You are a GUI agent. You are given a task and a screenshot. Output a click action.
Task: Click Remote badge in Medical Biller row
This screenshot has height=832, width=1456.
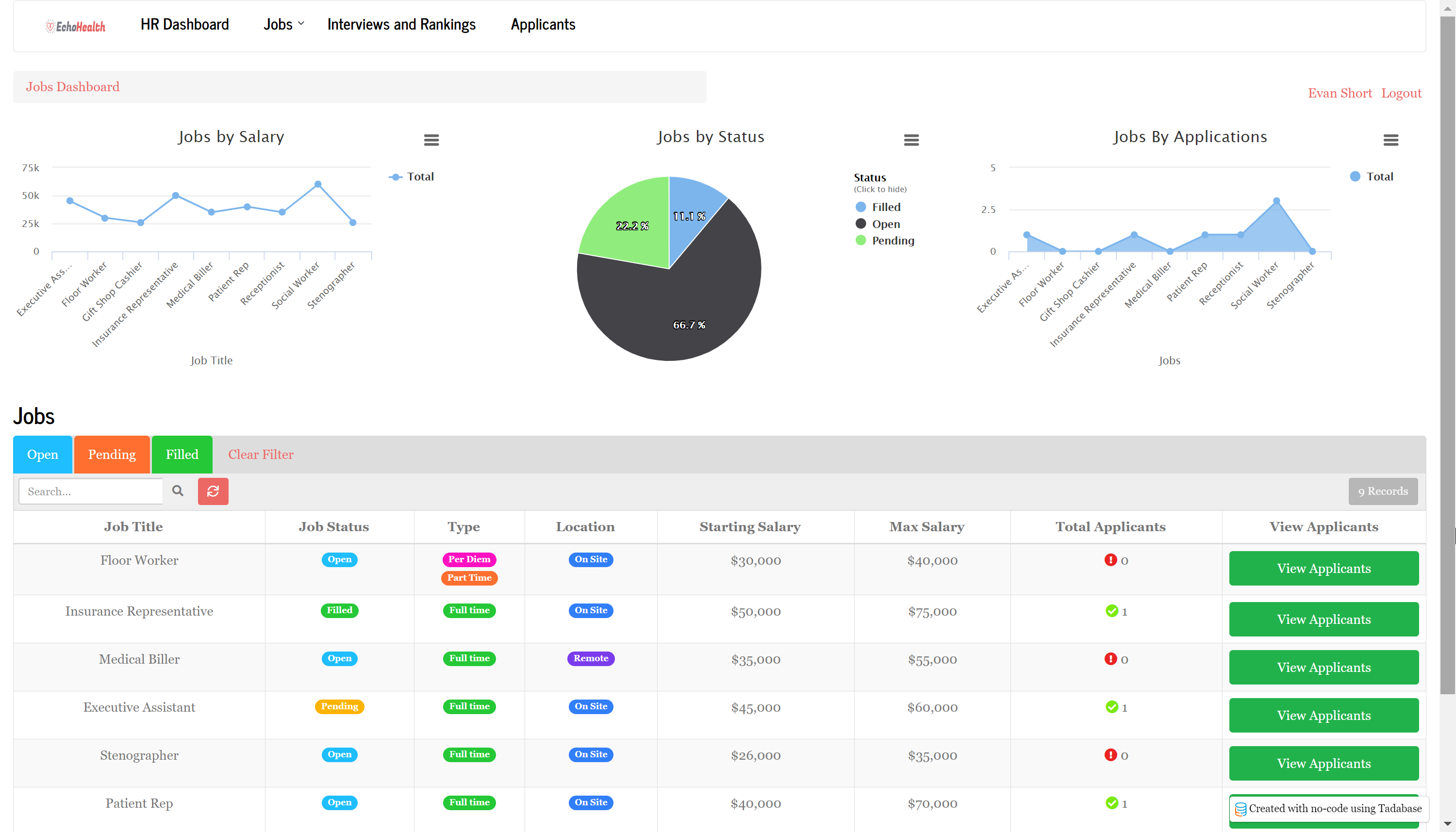coord(591,658)
